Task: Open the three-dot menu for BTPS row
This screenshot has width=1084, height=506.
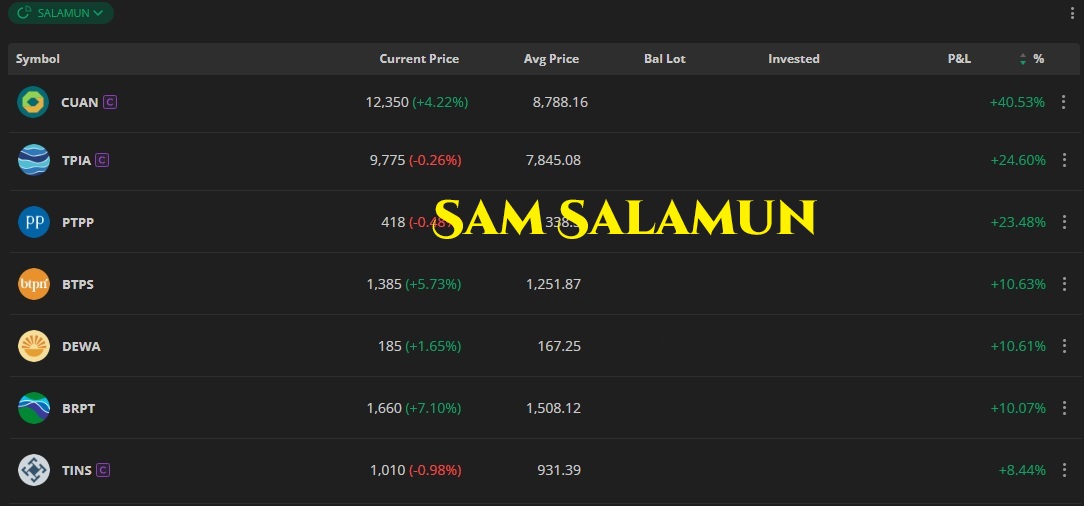Action: pyautogui.click(x=1064, y=284)
